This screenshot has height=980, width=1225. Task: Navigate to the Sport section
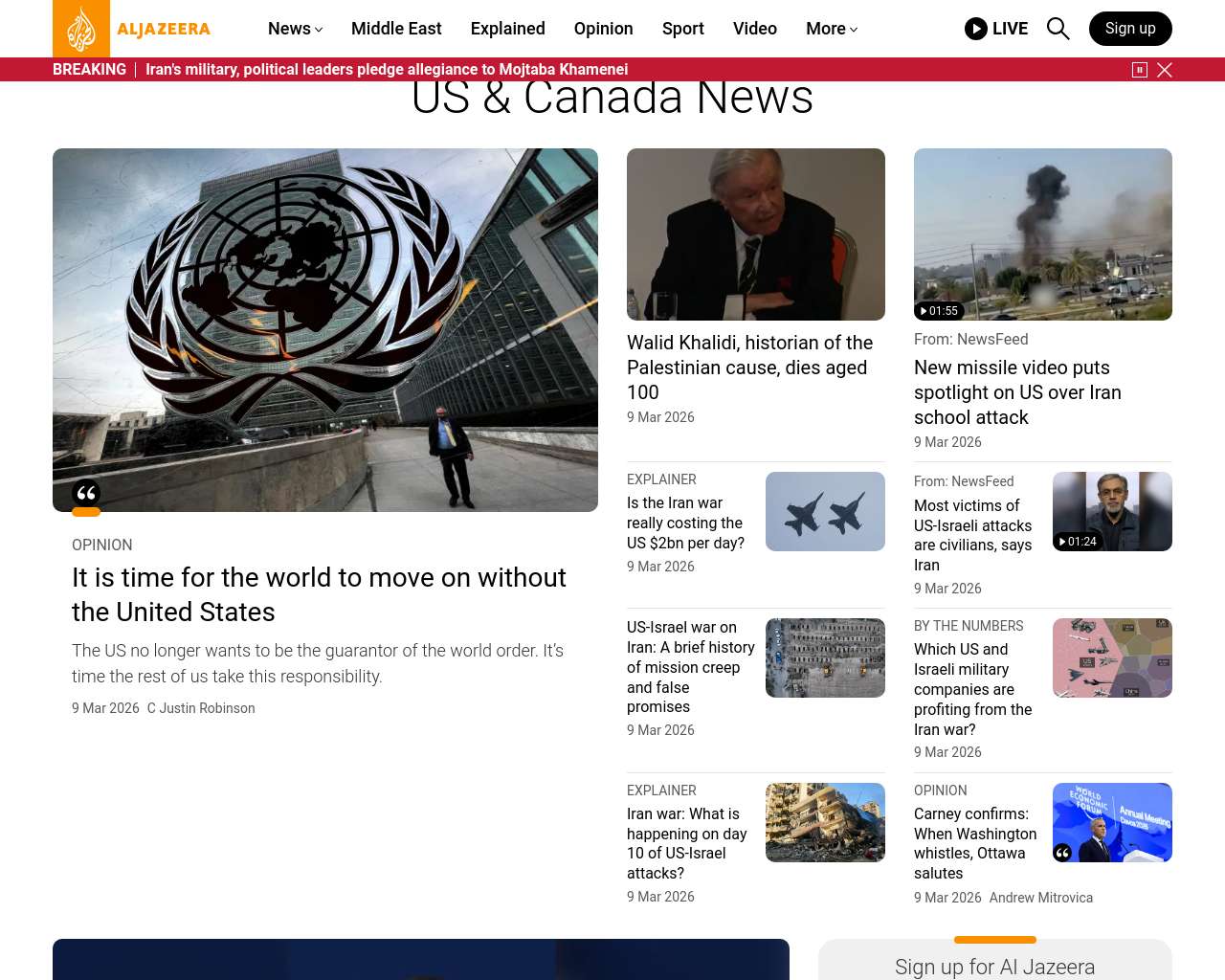pos(683,29)
